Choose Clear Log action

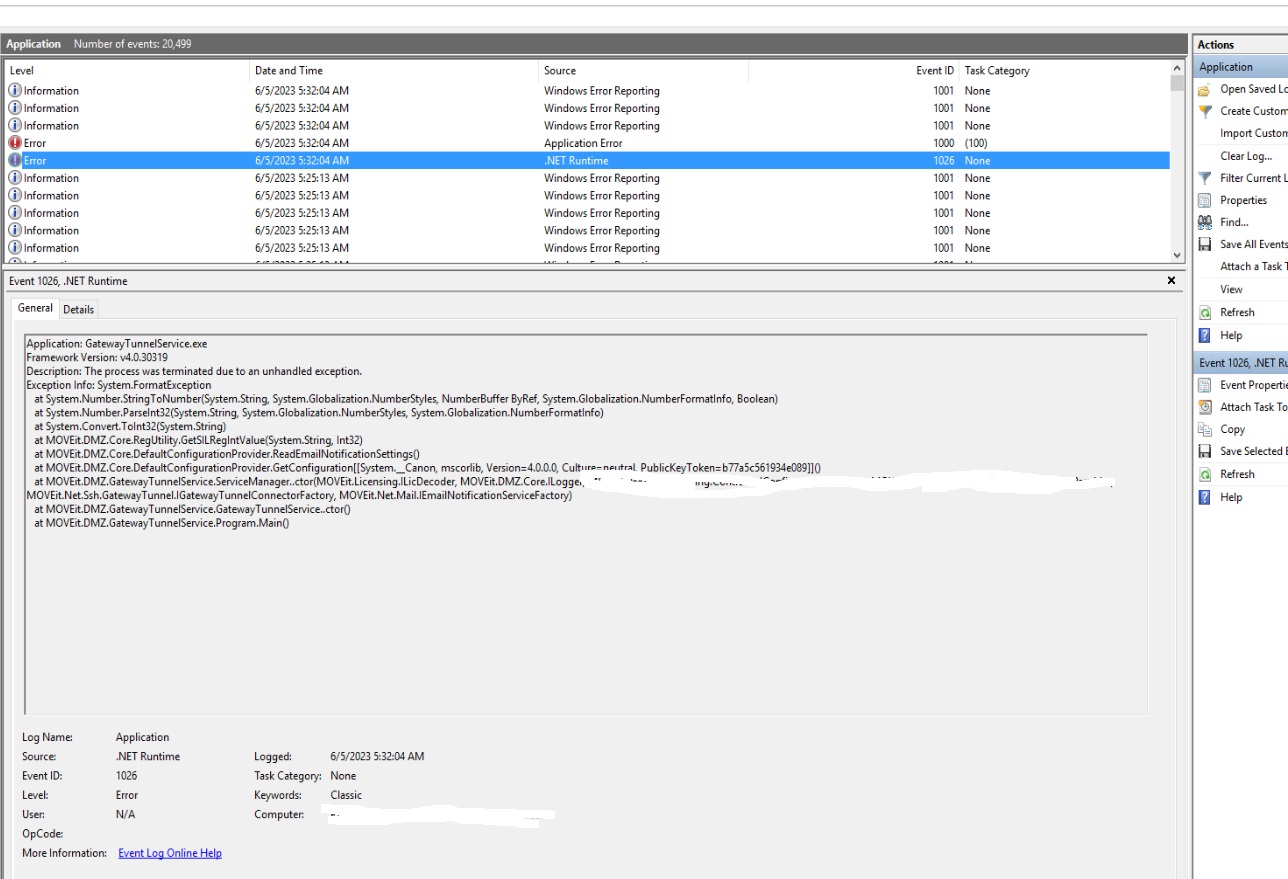click(1246, 156)
